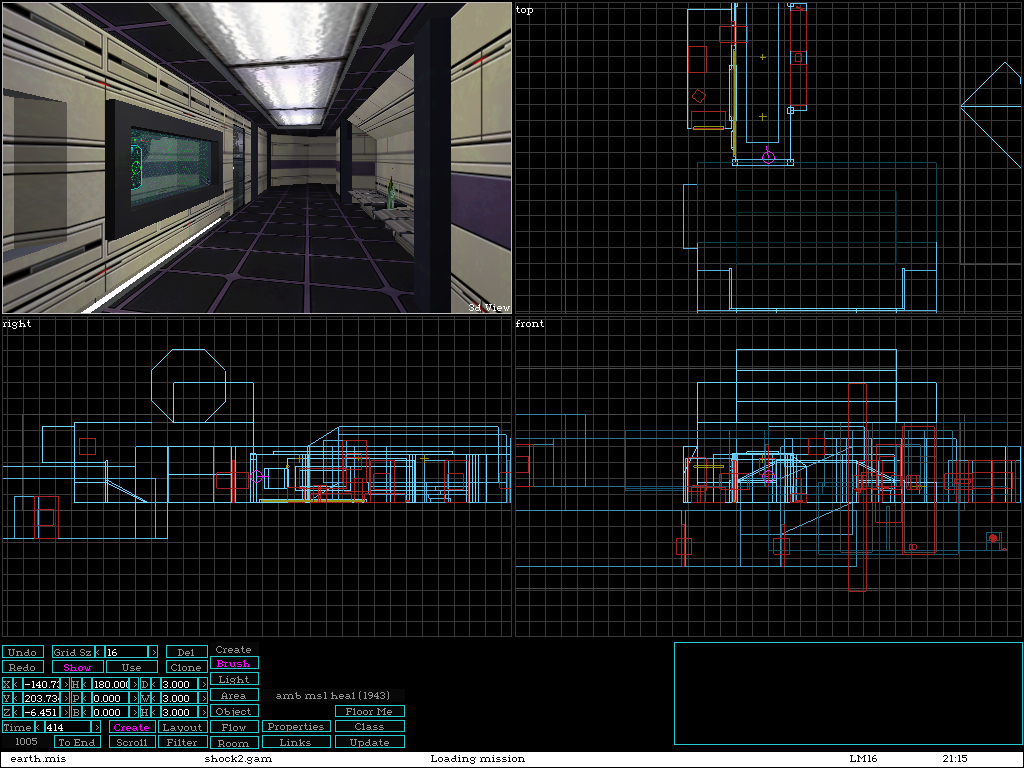This screenshot has width=1024, height=768.
Task: Decrease Grid Sz with left arrow
Action: [98, 652]
